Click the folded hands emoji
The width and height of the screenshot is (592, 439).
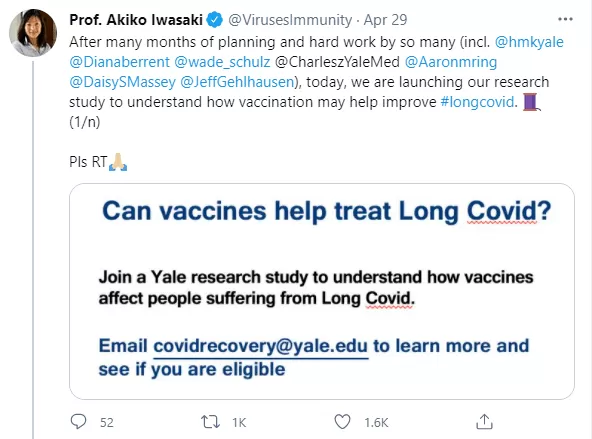[x=118, y=162]
